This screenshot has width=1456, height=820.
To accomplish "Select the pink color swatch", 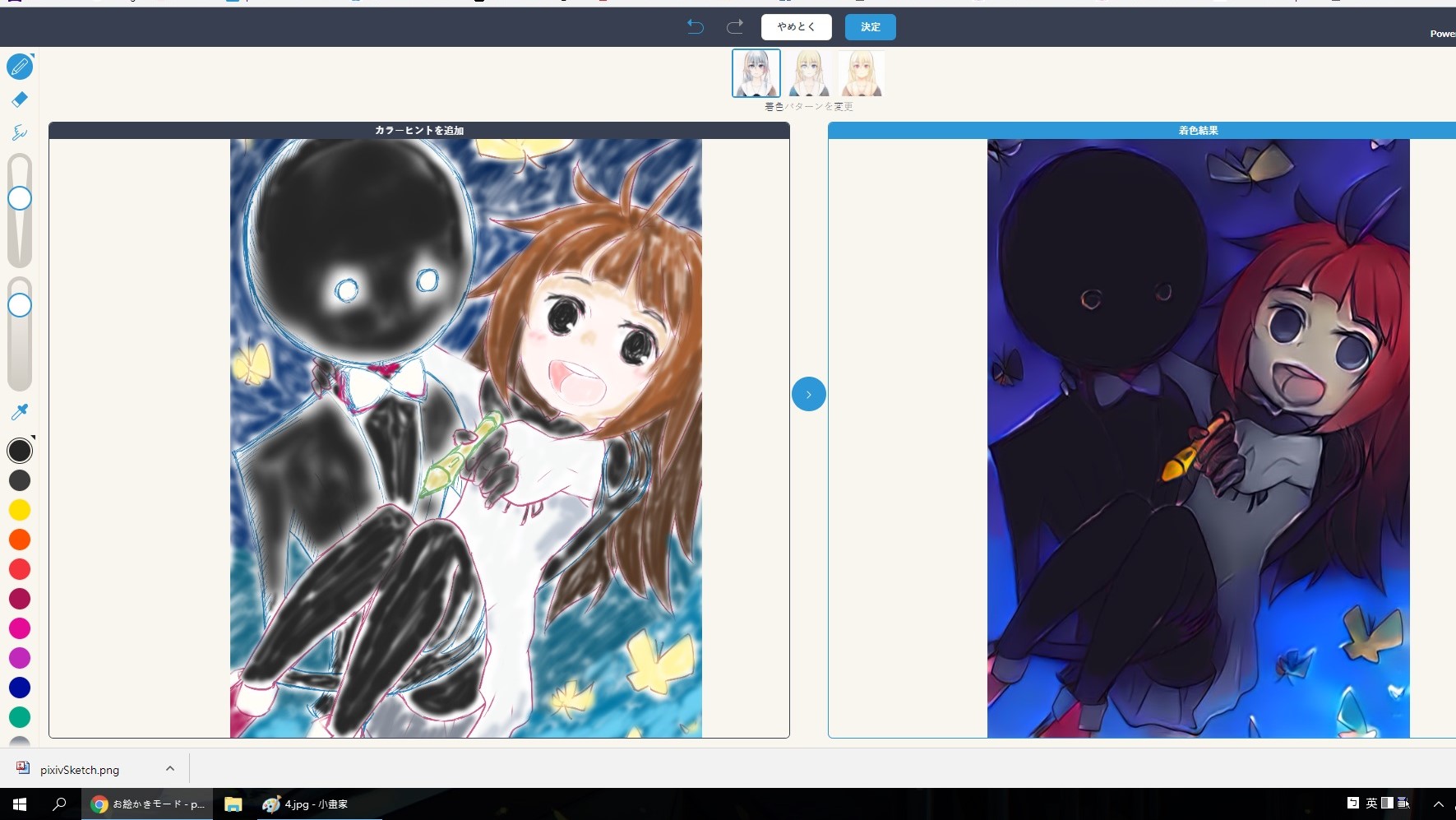I will [20, 629].
